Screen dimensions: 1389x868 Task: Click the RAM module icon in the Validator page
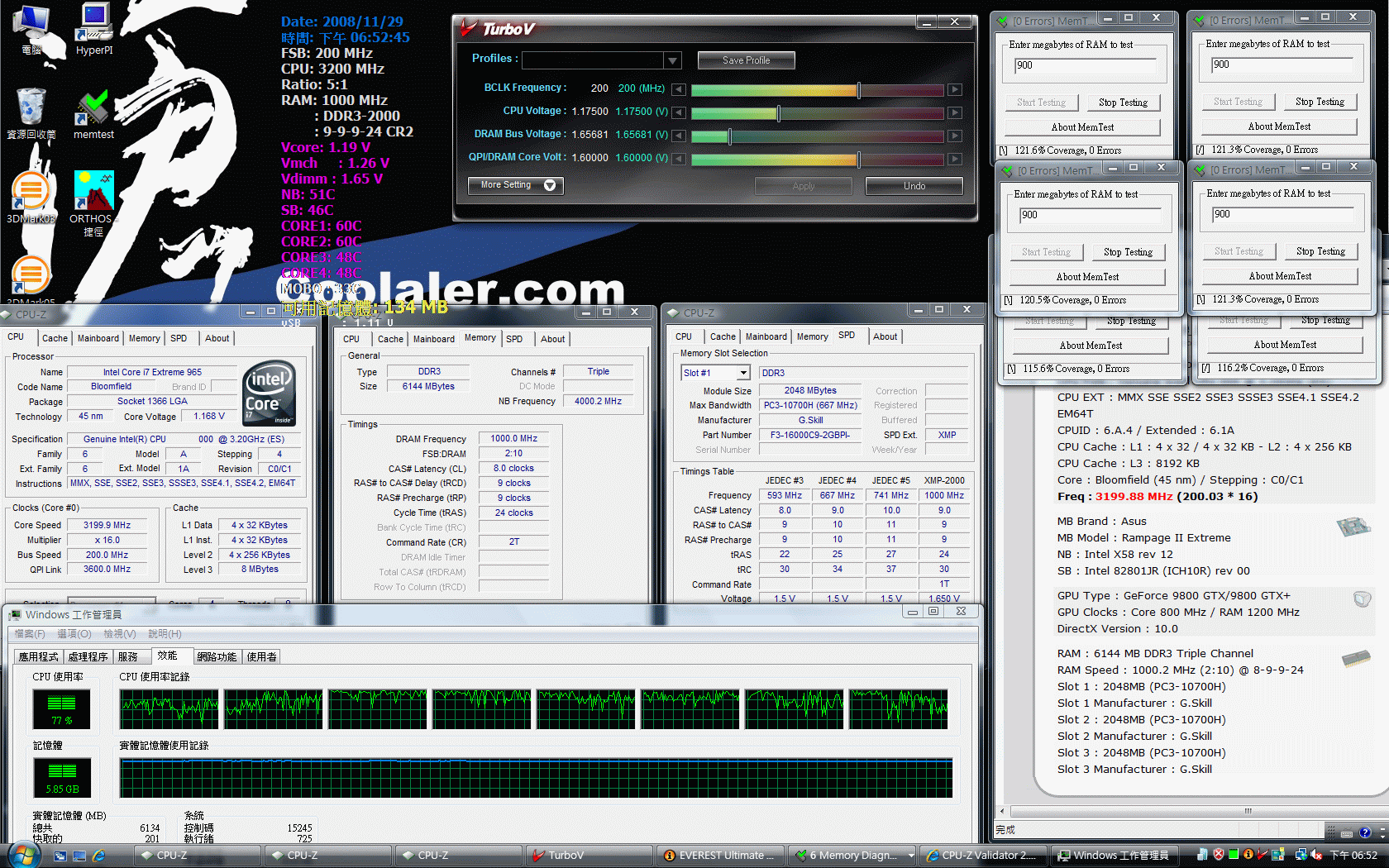click(x=1356, y=659)
